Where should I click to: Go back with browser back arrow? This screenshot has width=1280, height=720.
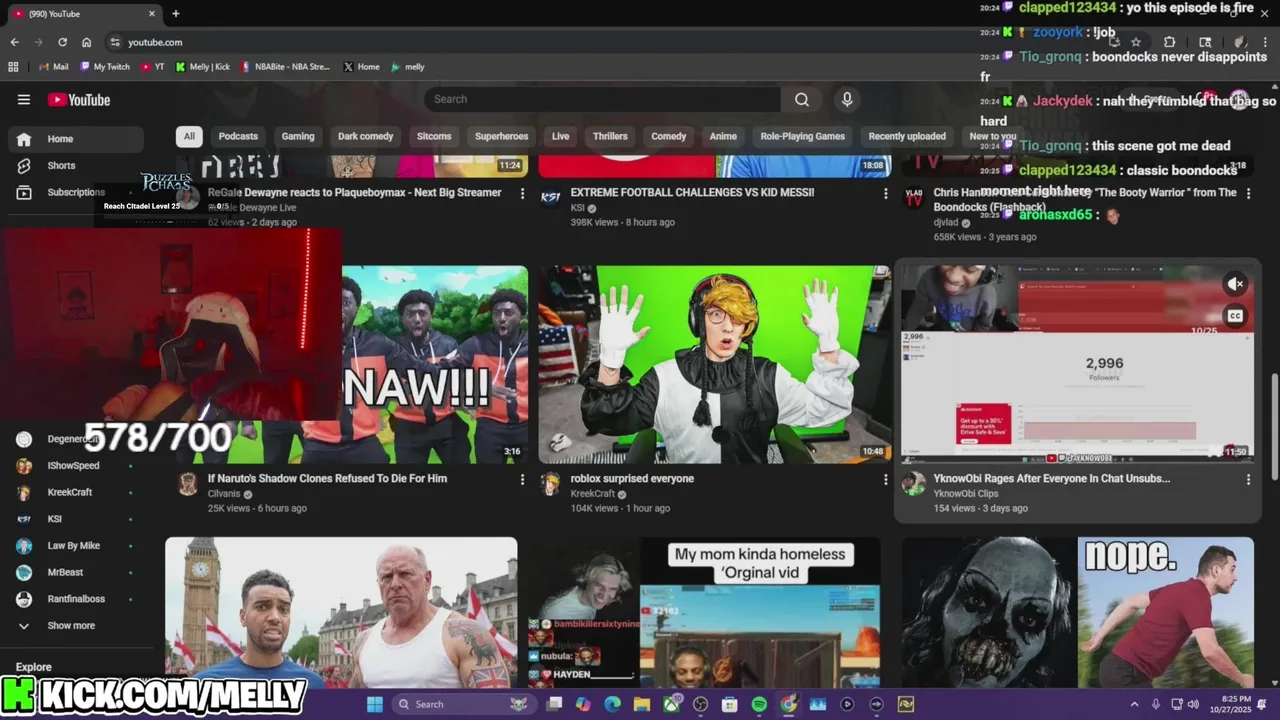14,42
